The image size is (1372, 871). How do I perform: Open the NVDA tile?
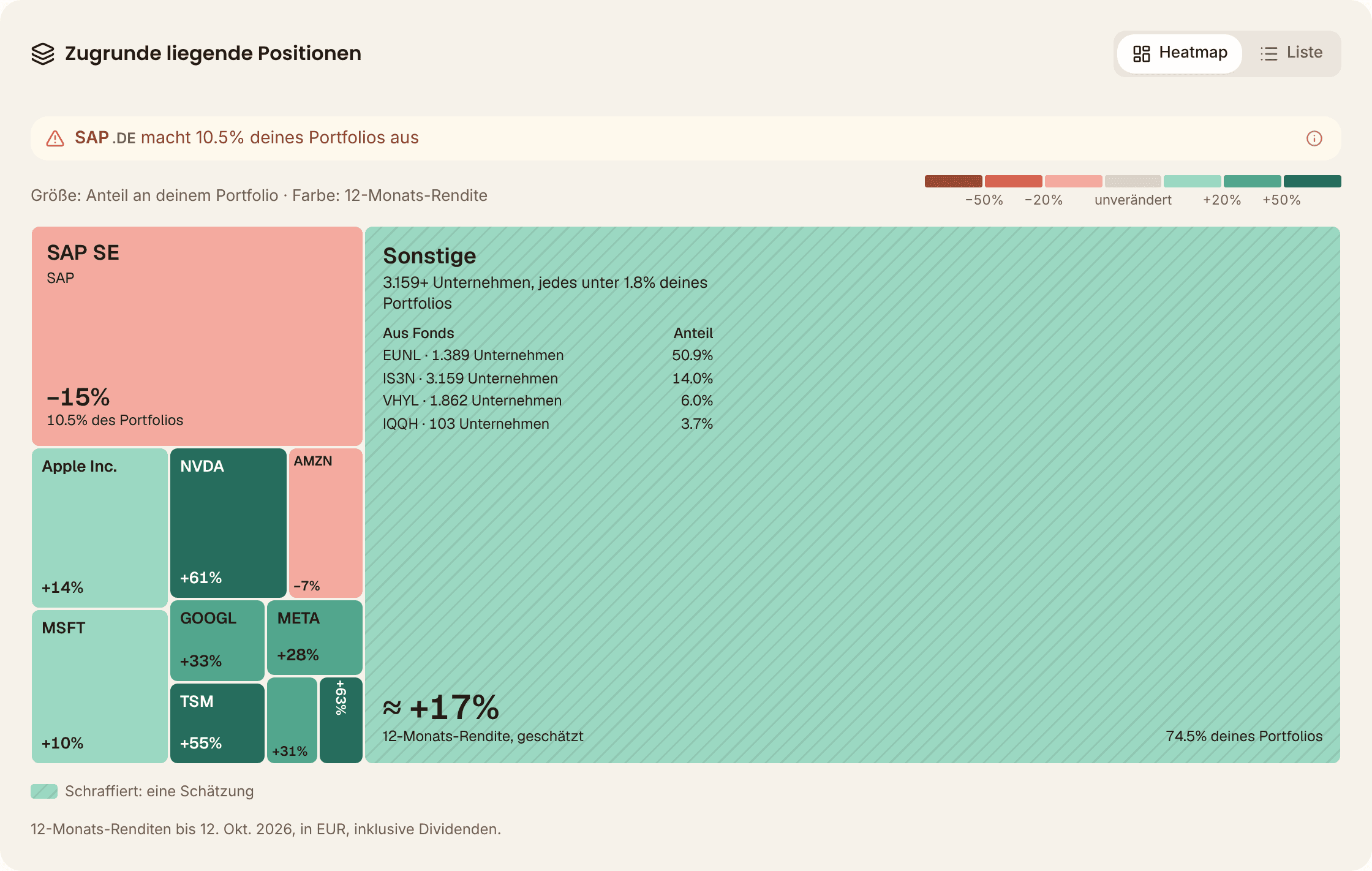[x=228, y=523]
